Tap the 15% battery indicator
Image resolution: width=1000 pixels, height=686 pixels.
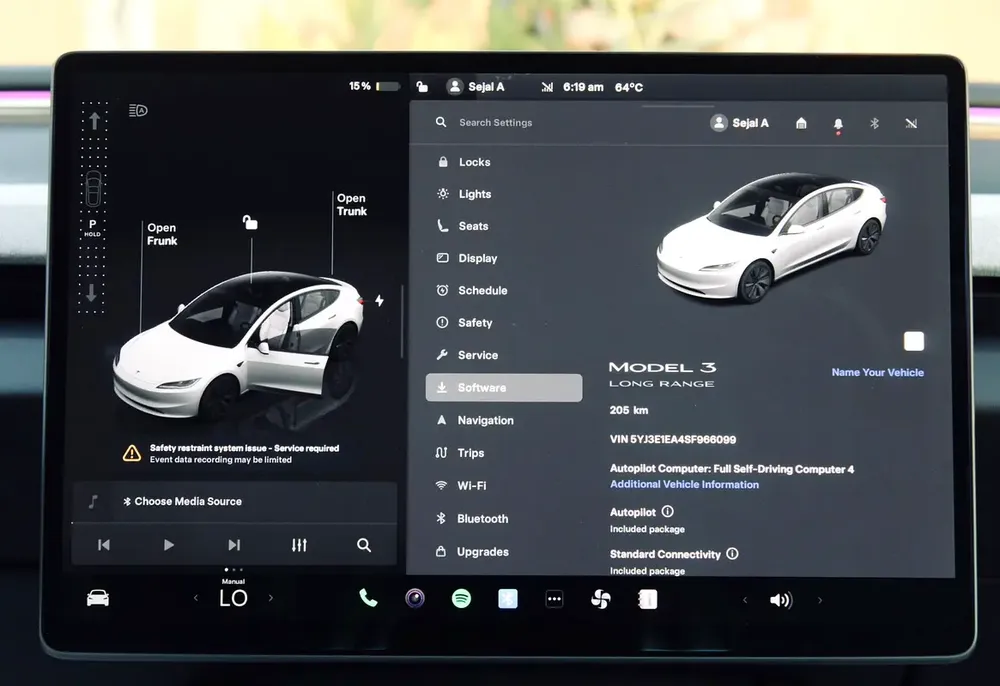[x=374, y=85]
